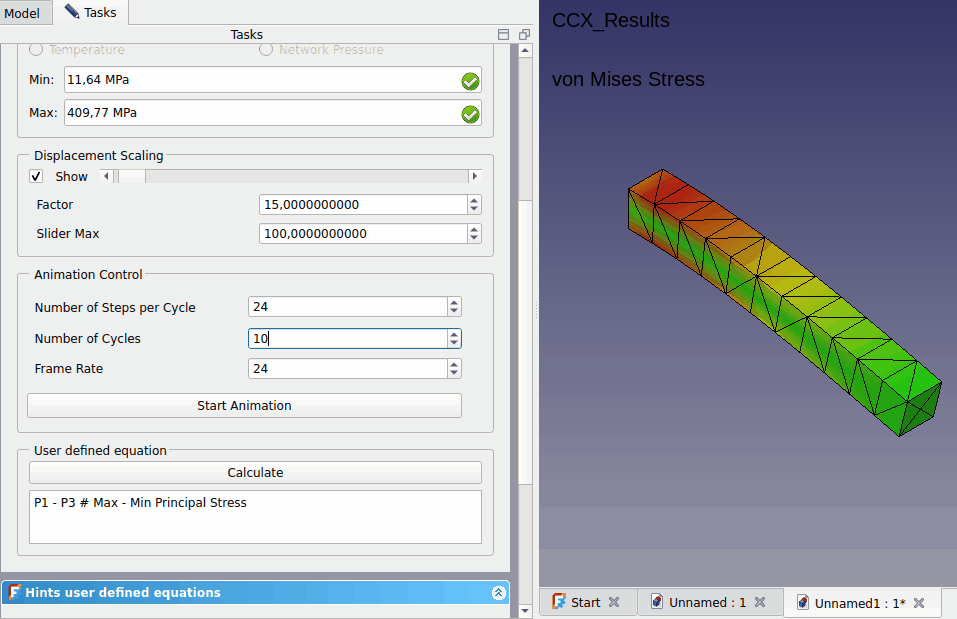957x619 pixels.
Task: Select the Temperature radio button
Action: click(x=37, y=49)
